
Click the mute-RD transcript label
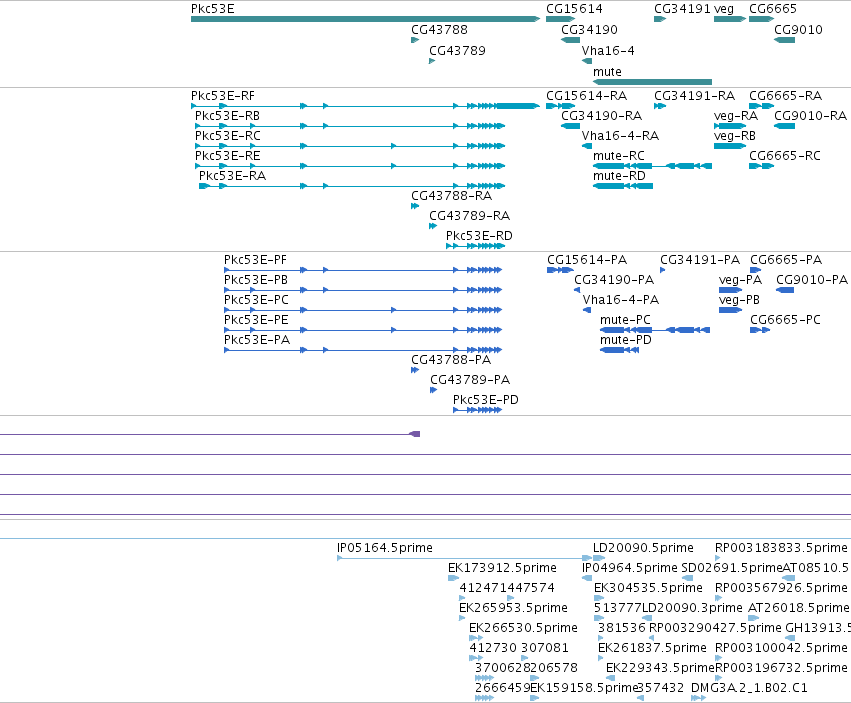[x=619, y=176]
